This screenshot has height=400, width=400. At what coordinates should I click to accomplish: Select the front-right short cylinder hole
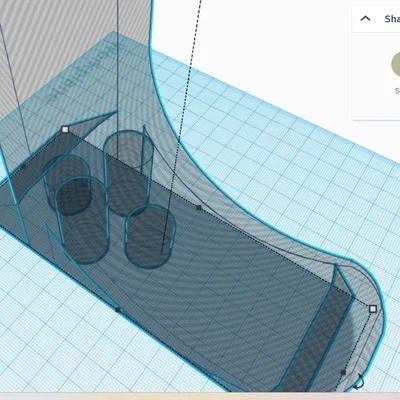click(x=150, y=236)
